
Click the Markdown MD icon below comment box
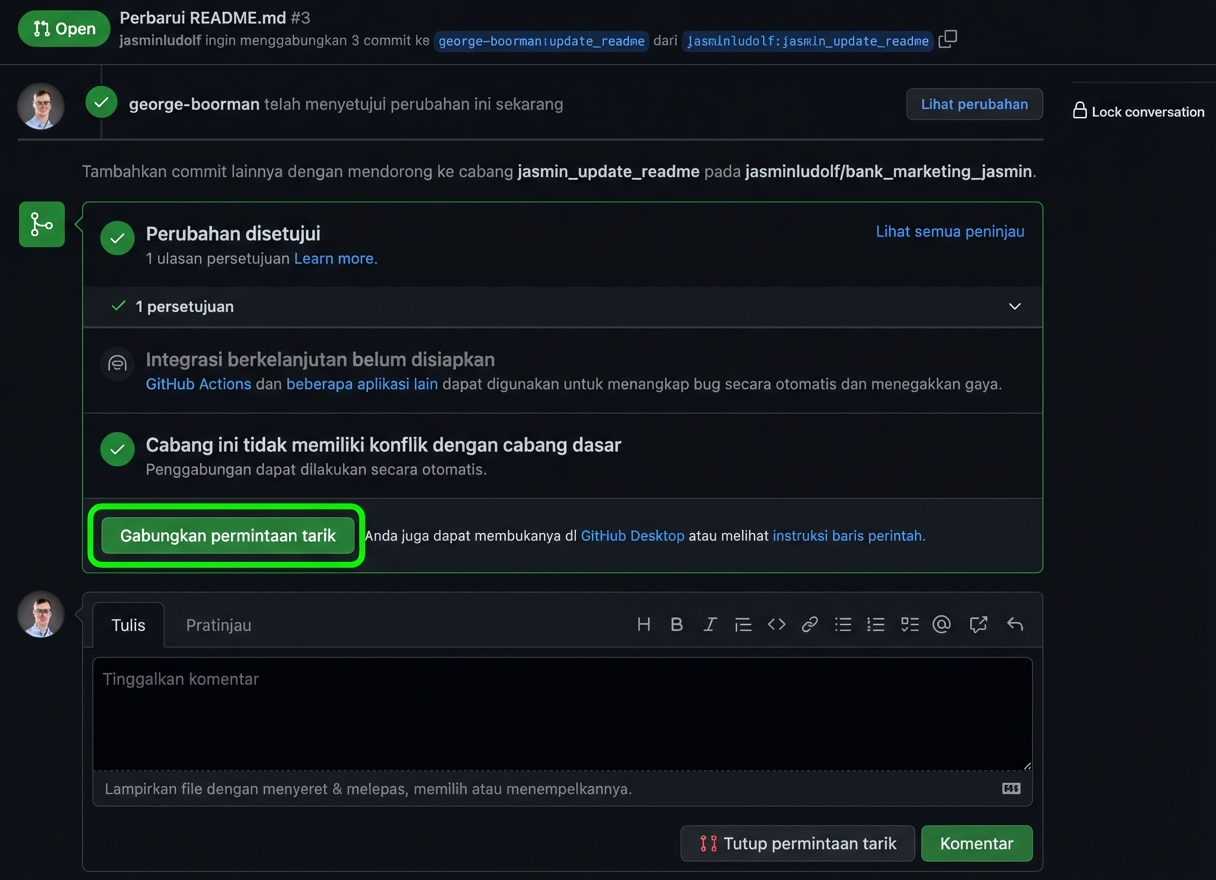1011,788
